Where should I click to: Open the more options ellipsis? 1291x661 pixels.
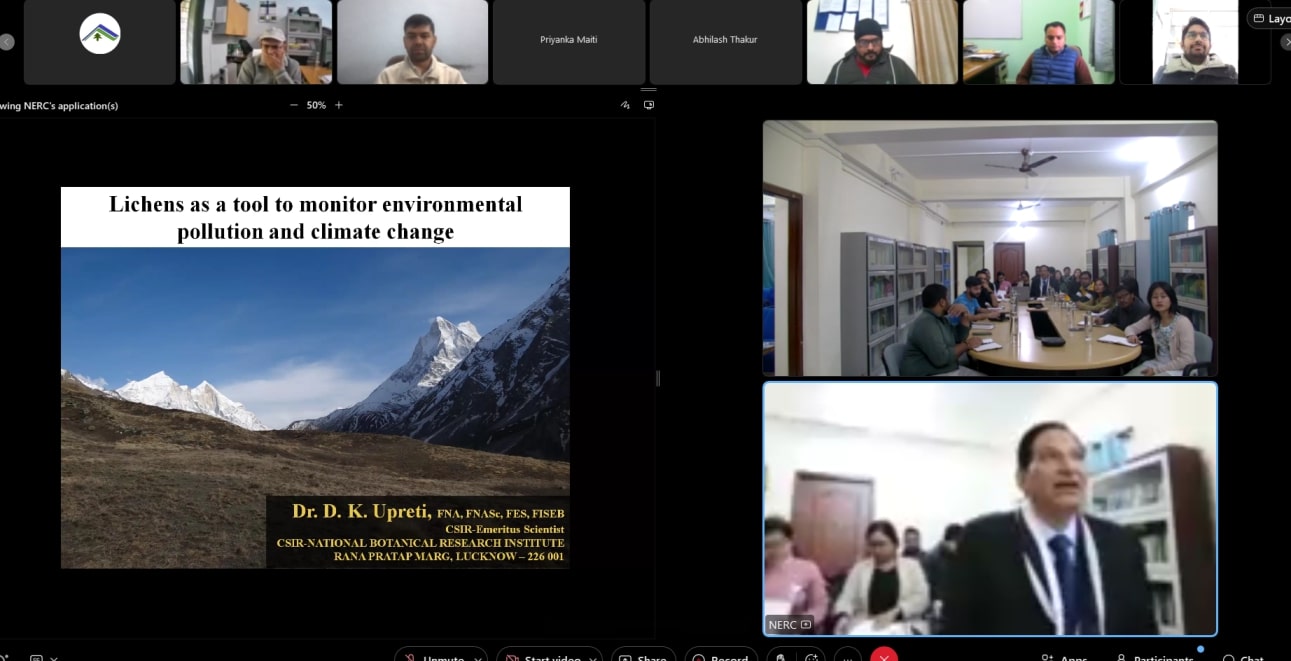pyautogui.click(x=847, y=657)
